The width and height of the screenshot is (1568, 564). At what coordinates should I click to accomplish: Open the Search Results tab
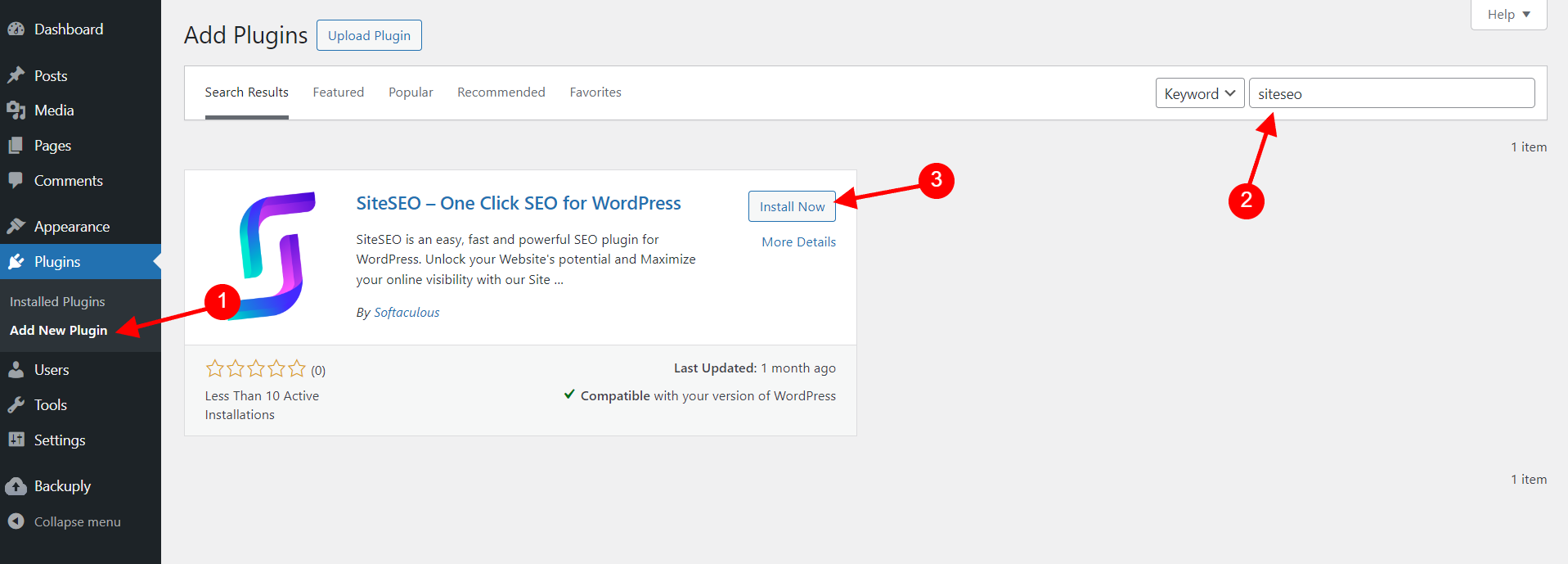tap(246, 92)
